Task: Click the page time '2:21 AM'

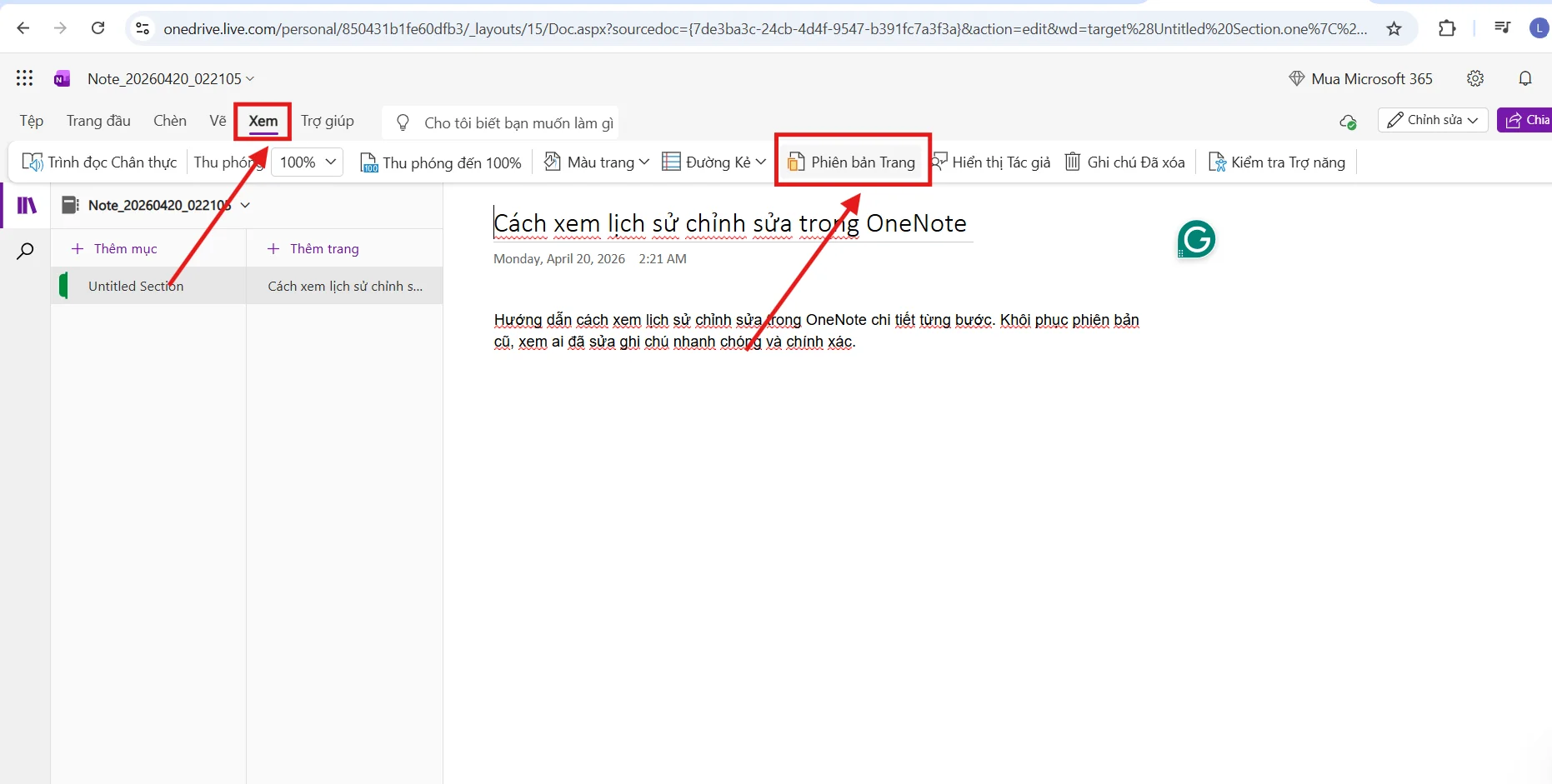Action: [x=663, y=259]
